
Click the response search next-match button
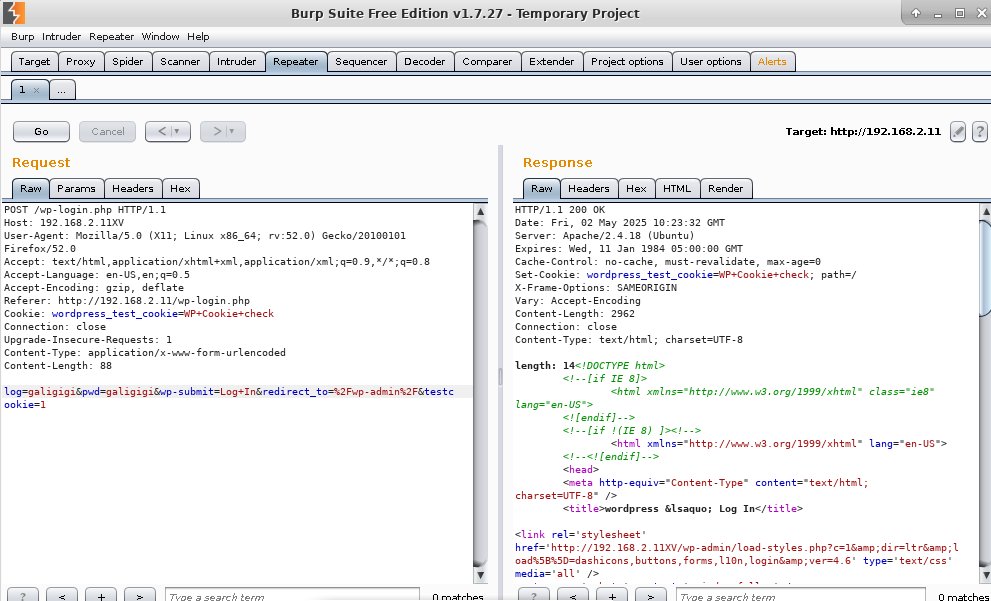pos(651,596)
